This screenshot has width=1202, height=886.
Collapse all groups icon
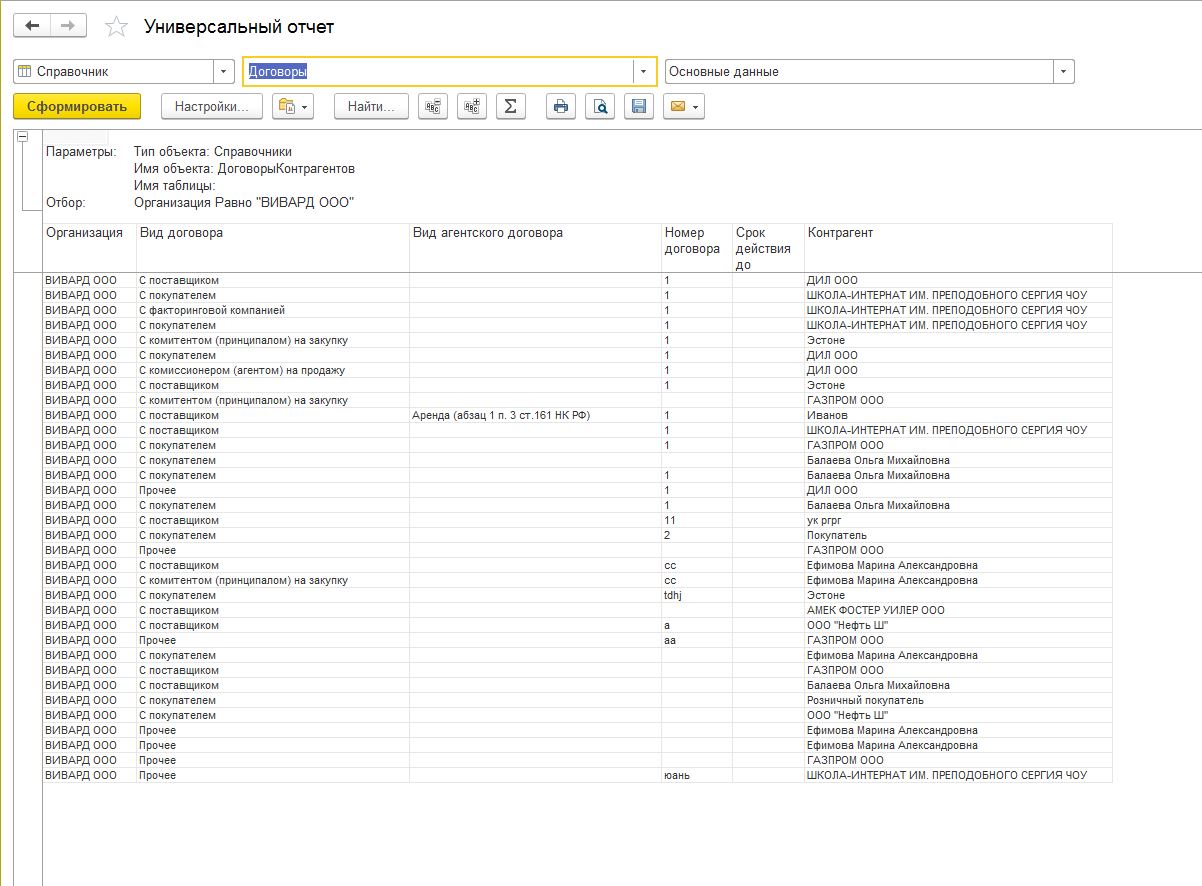[433, 106]
